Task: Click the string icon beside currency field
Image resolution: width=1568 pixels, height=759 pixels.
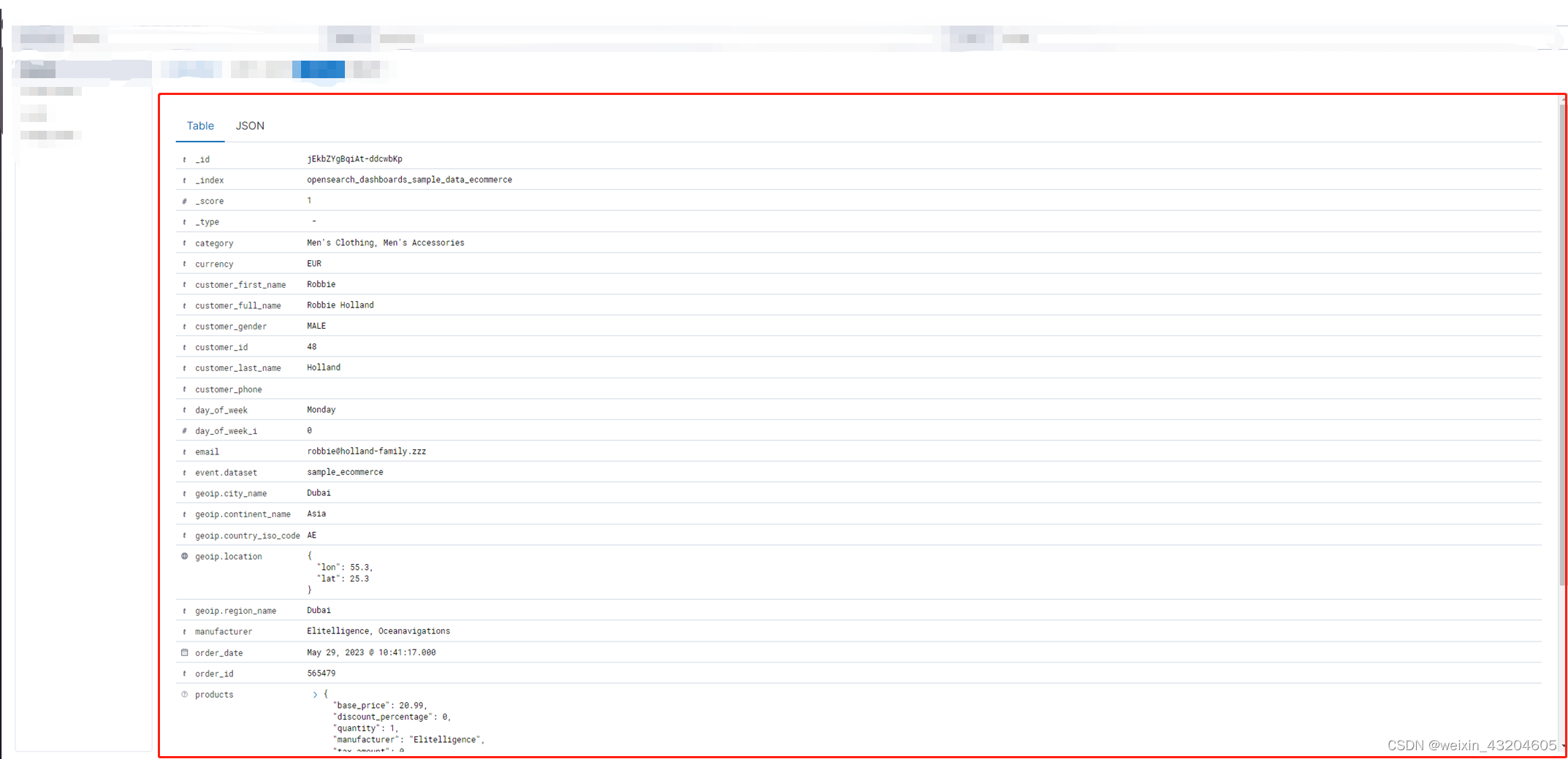Action: tap(184, 264)
